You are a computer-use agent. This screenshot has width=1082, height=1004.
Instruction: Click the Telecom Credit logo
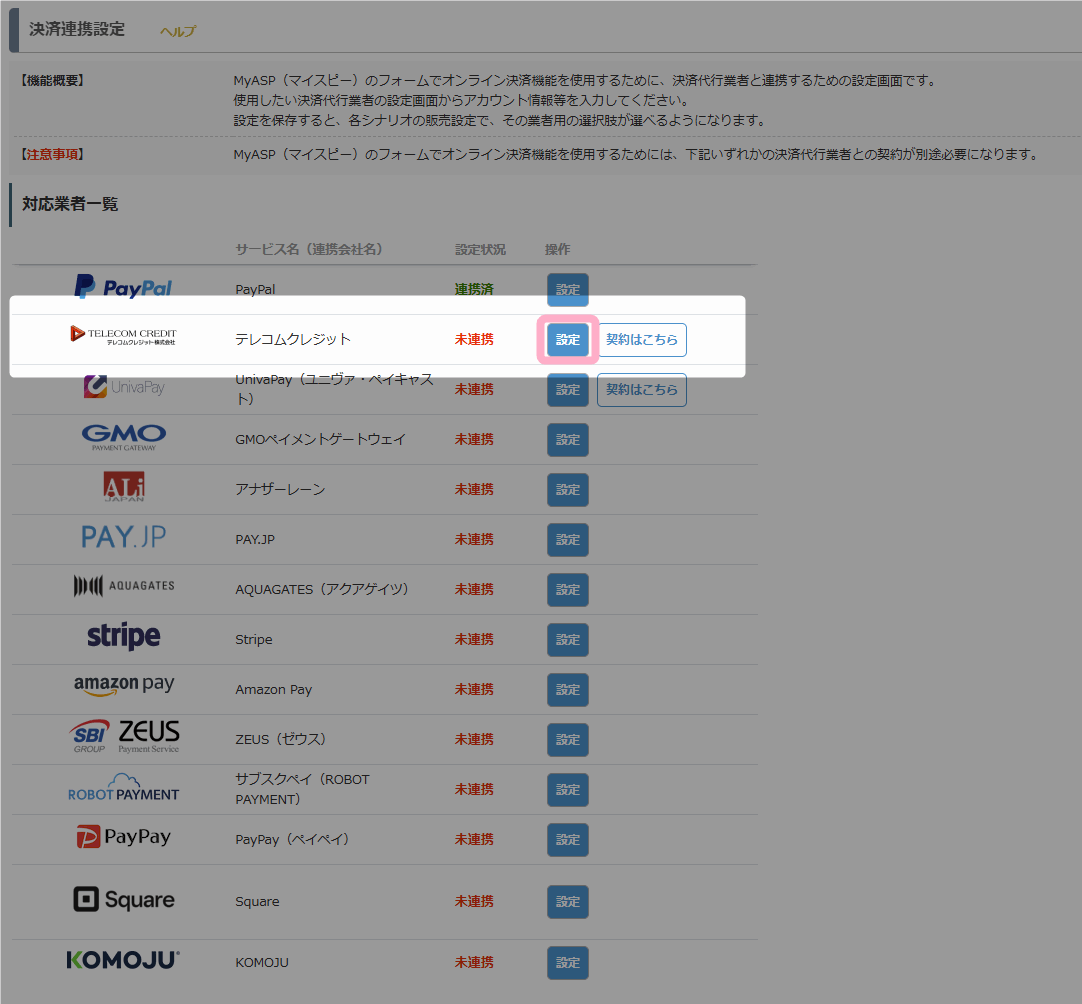(x=124, y=336)
